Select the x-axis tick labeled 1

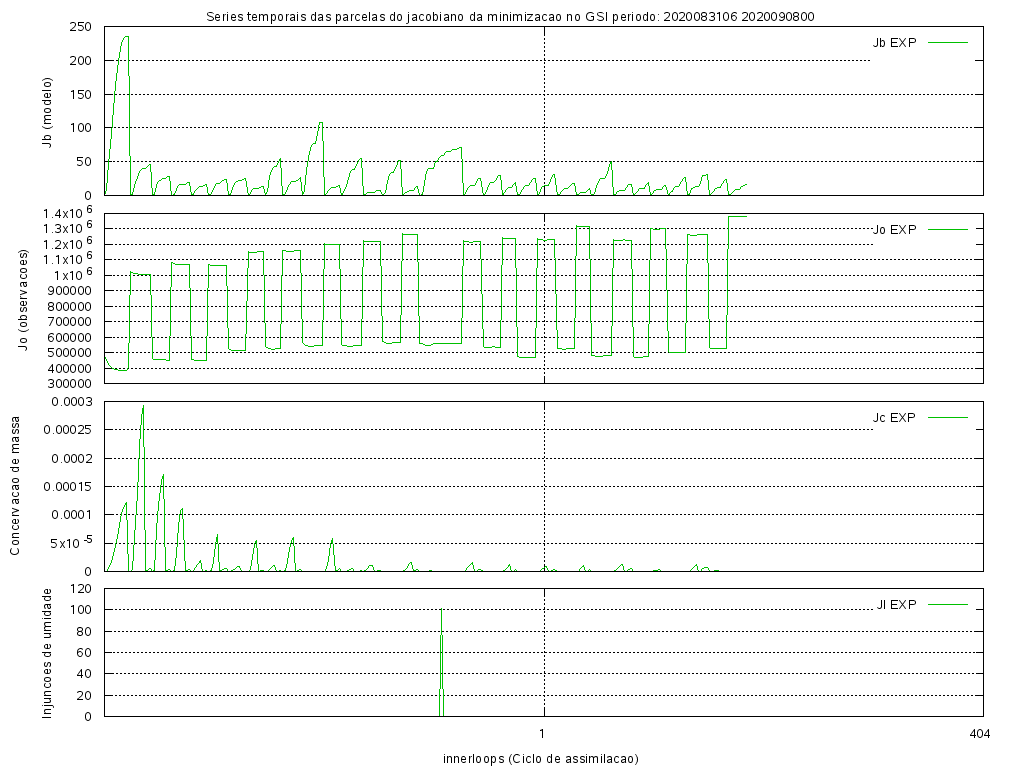[541, 734]
